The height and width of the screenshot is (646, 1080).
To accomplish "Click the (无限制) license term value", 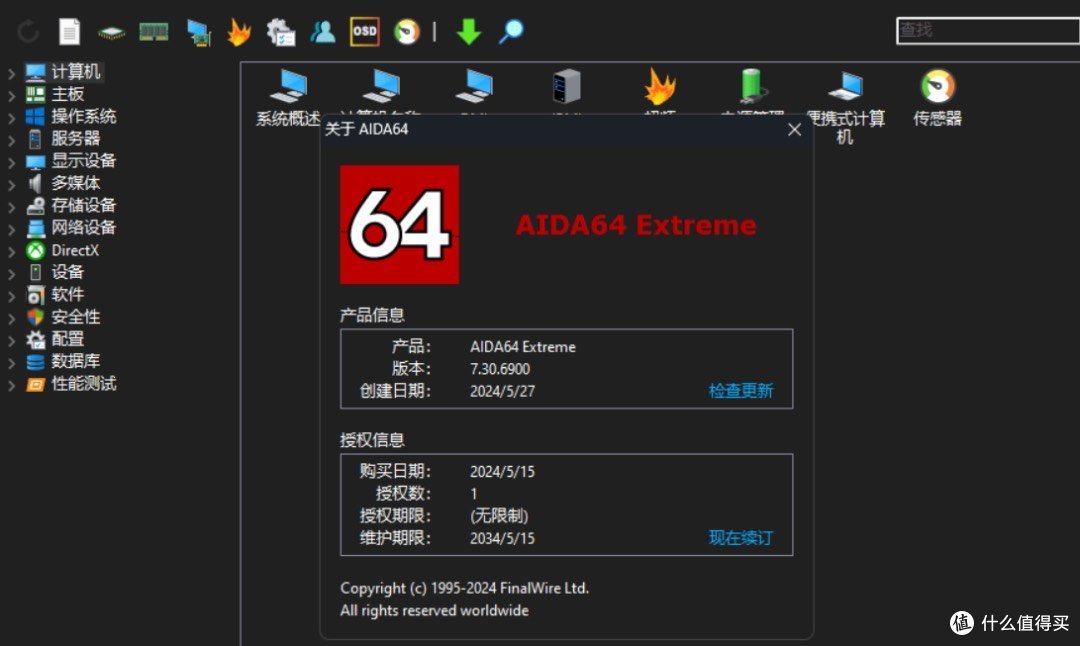I will [x=499, y=516].
